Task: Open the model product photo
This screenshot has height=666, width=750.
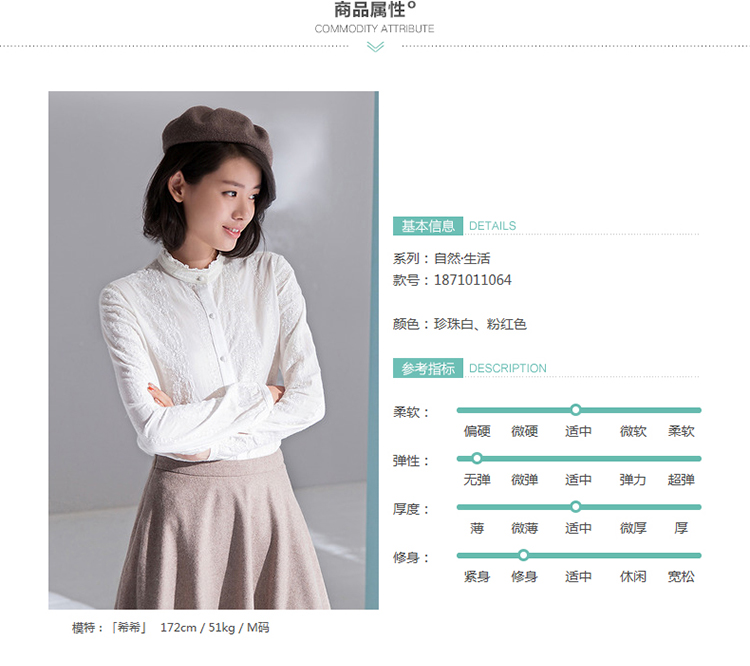Action: click(x=213, y=350)
